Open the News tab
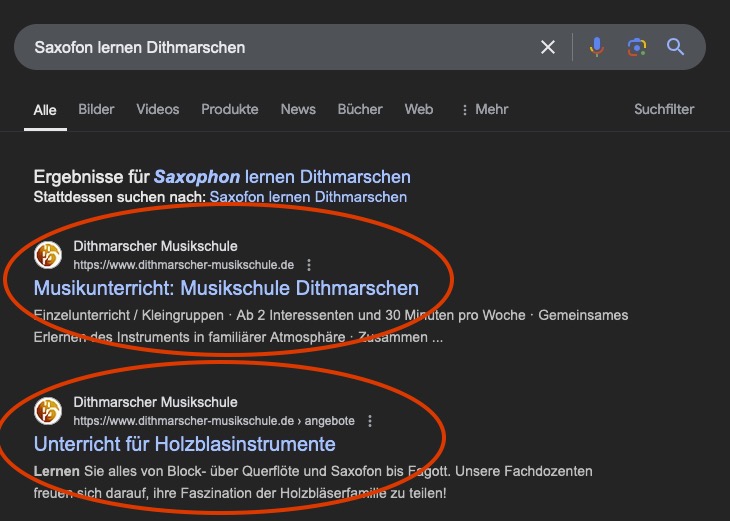 298,109
